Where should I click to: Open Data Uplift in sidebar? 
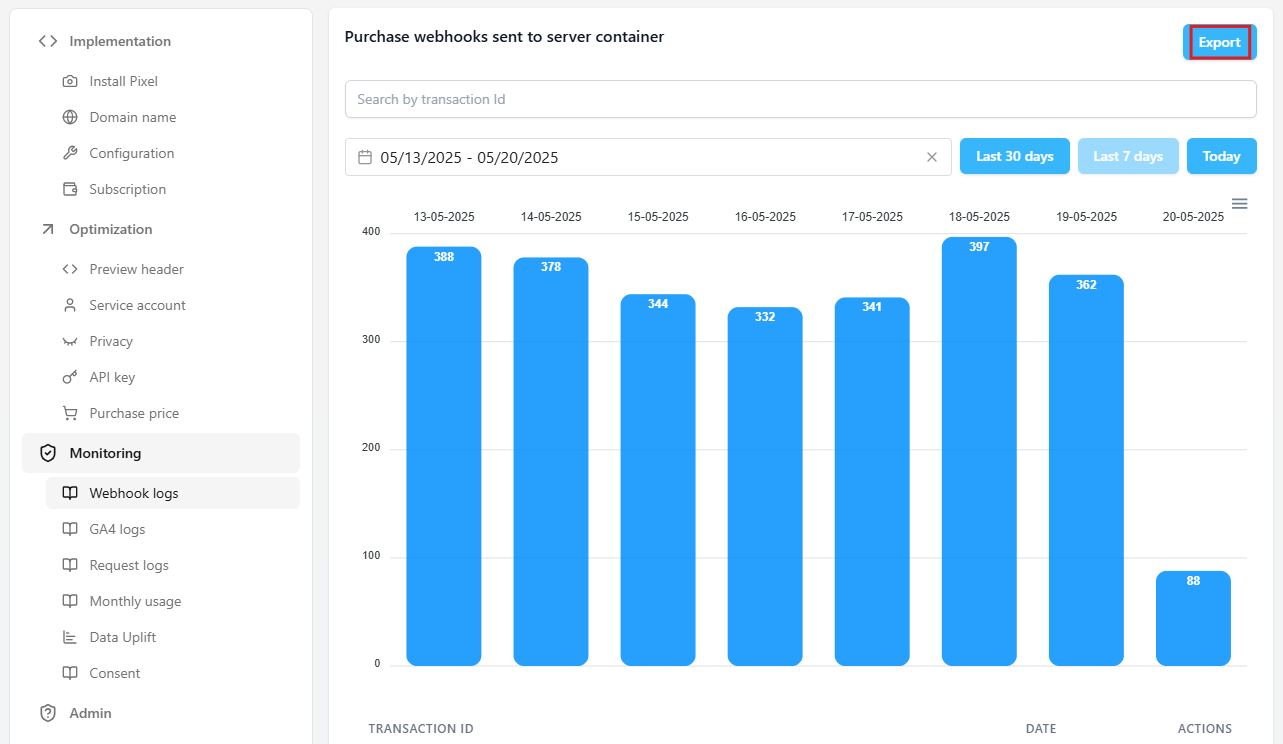coord(122,637)
